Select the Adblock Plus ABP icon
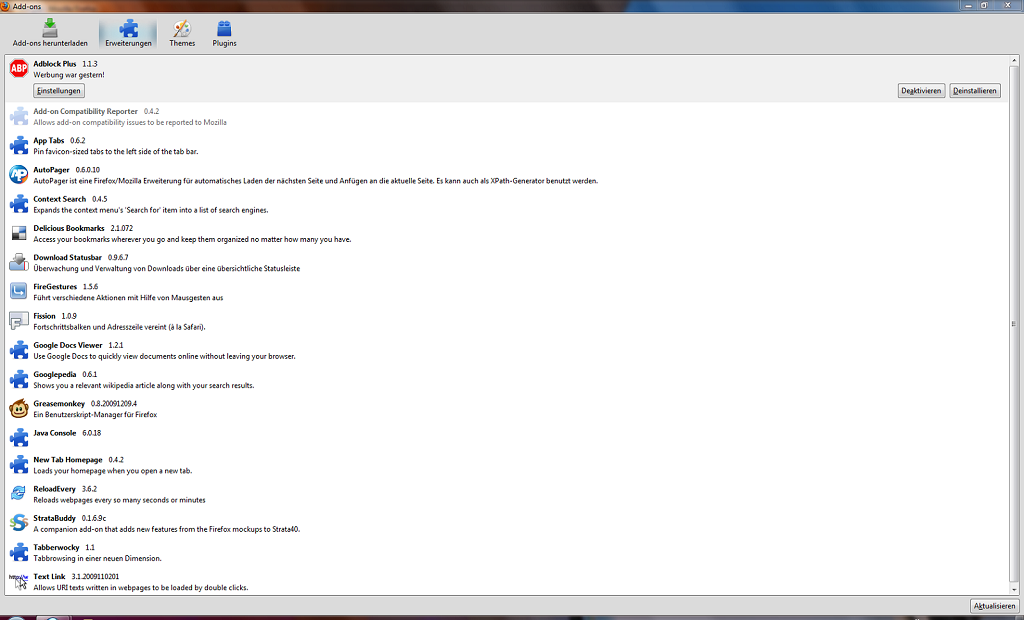Viewport: 1024px width, 620px height. 19,68
